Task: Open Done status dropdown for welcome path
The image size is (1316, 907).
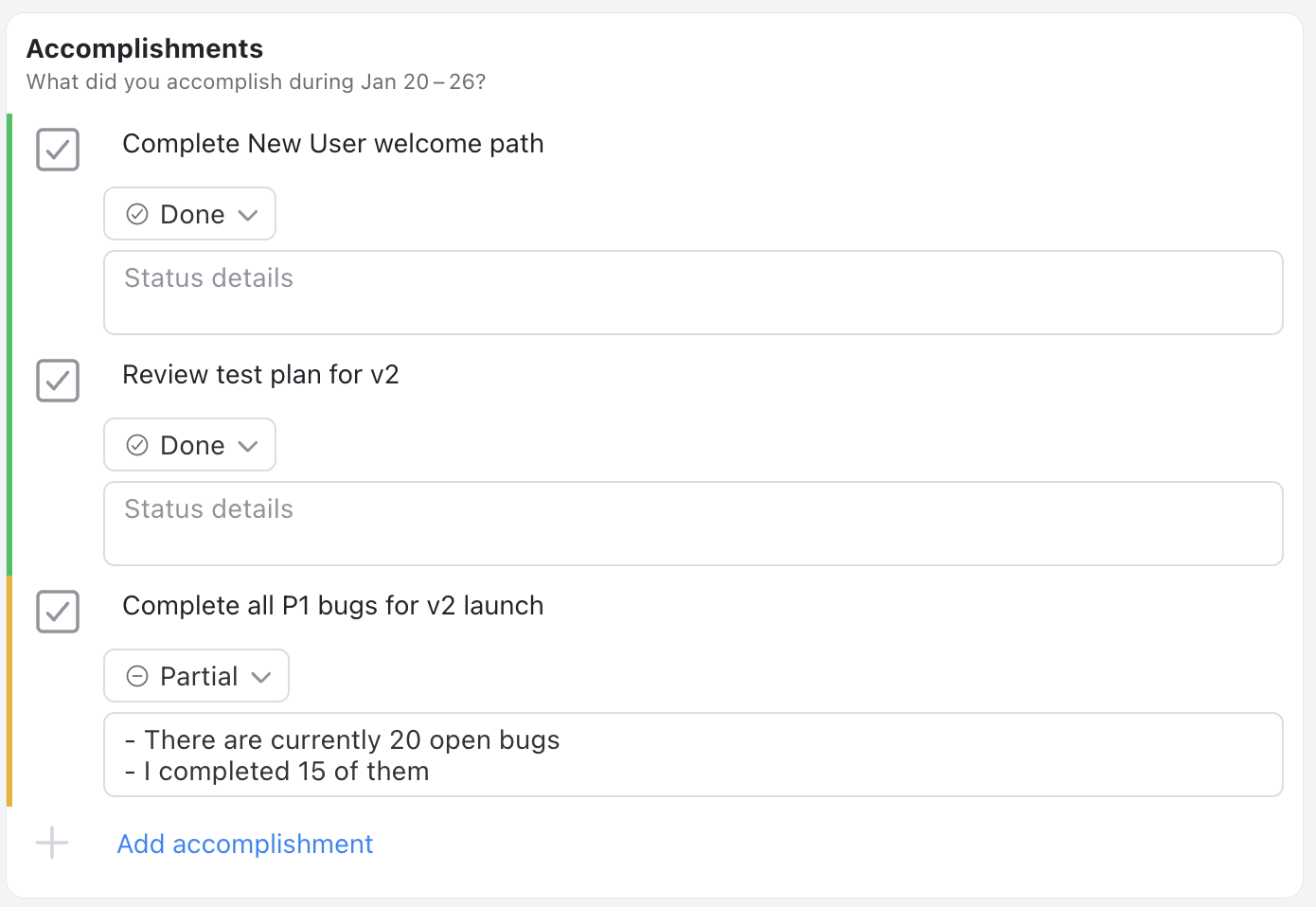Action: [189, 214]
